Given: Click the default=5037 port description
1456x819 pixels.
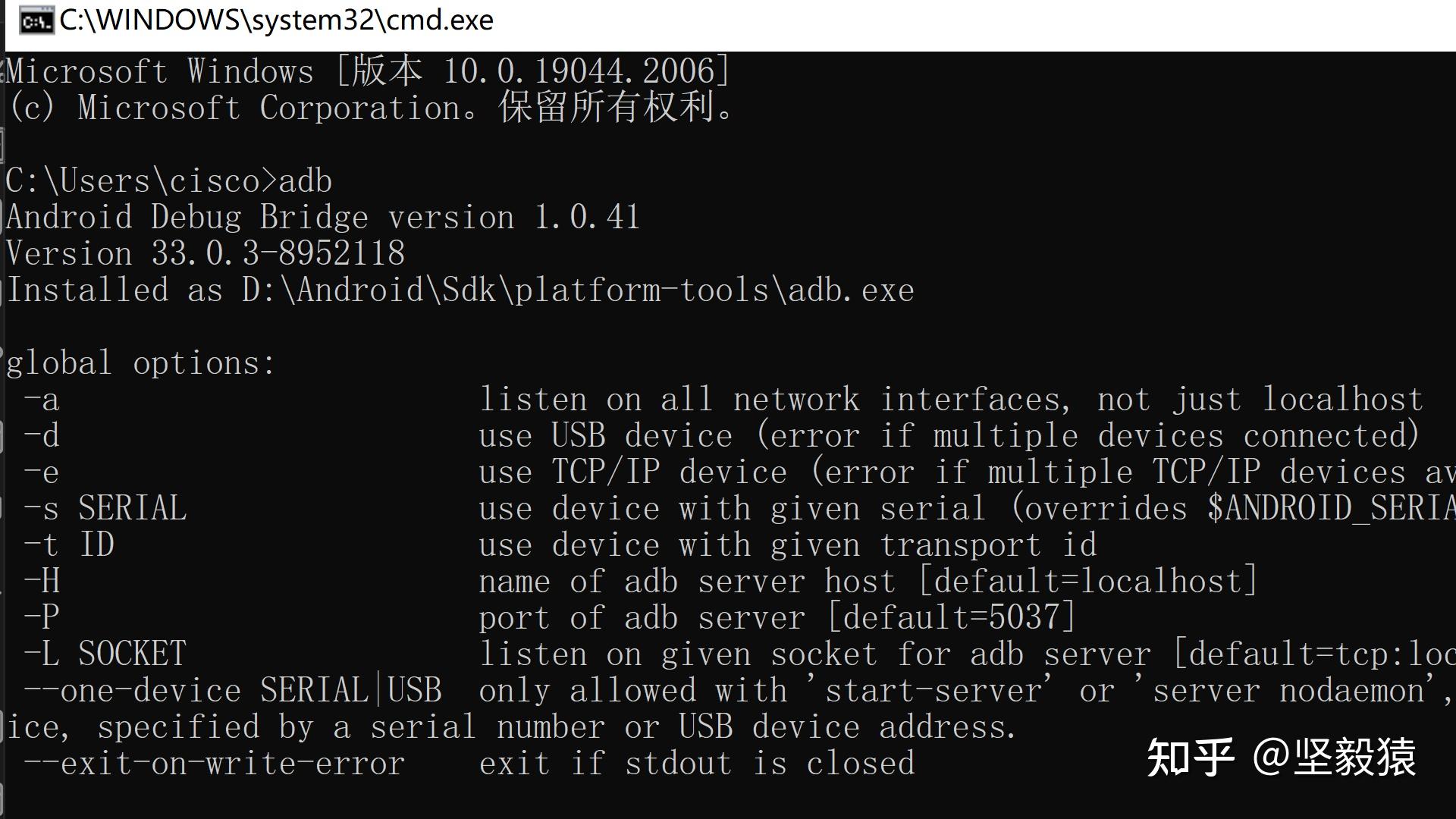Looking at the screenshot, I should point(777,617).
